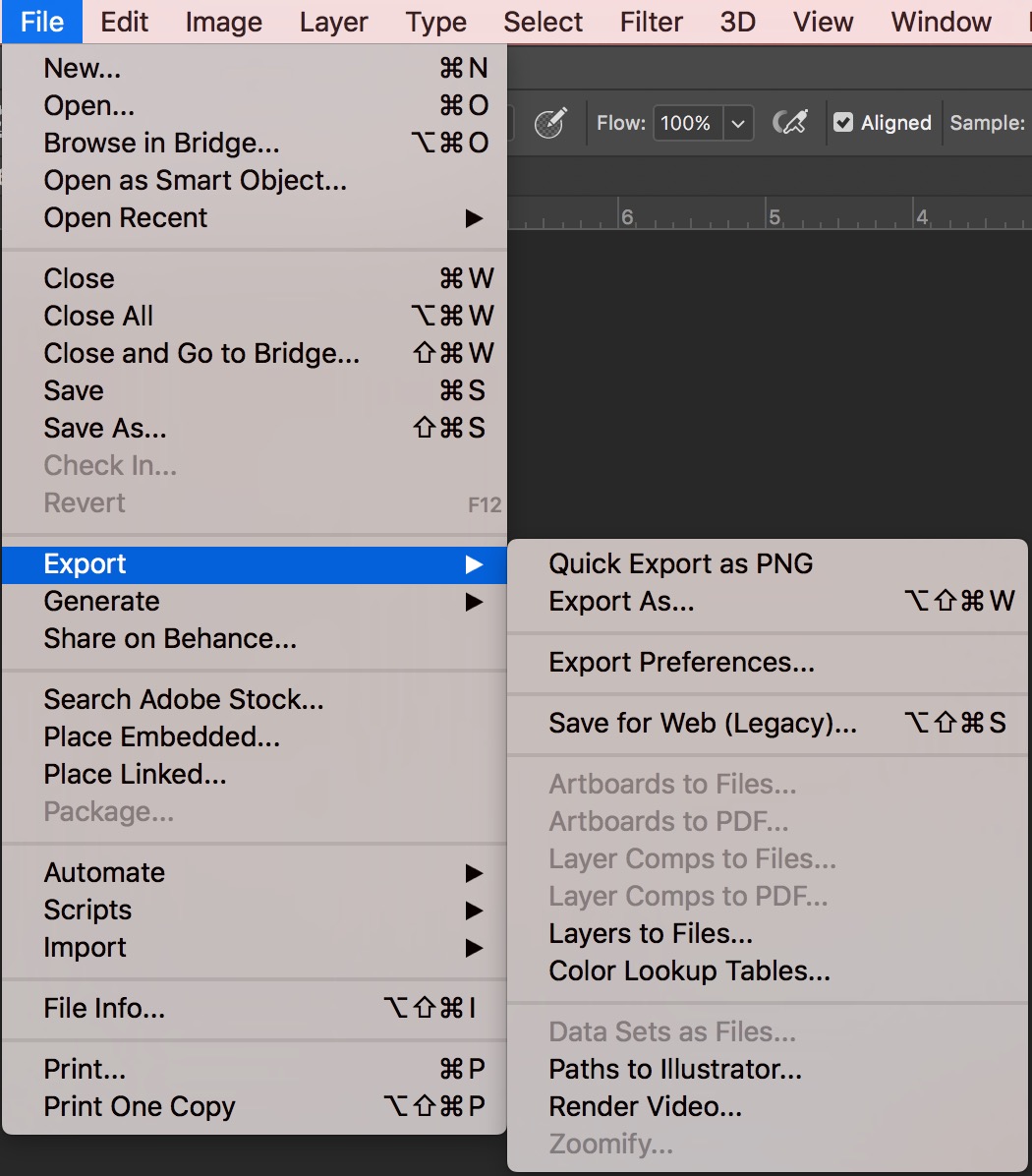The image size is (1032, 1176).
Task: Select Search Adobe Stock...
Action: point(255,700)
